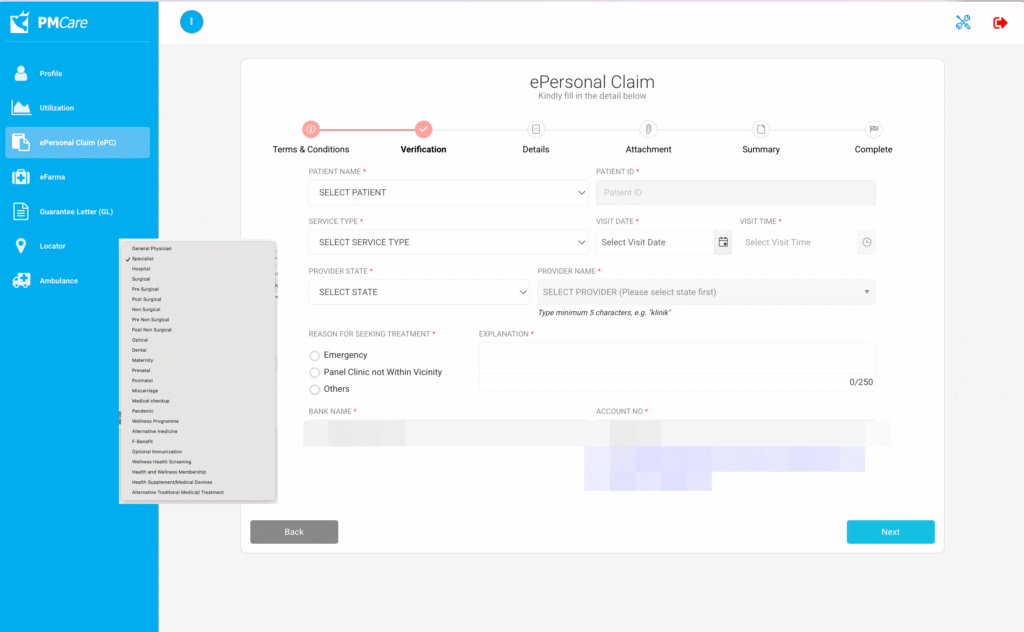Click the Ambulance icon in sidebar
The image size is (1024, 632).
pyautogui.click(x=21, y=281)
